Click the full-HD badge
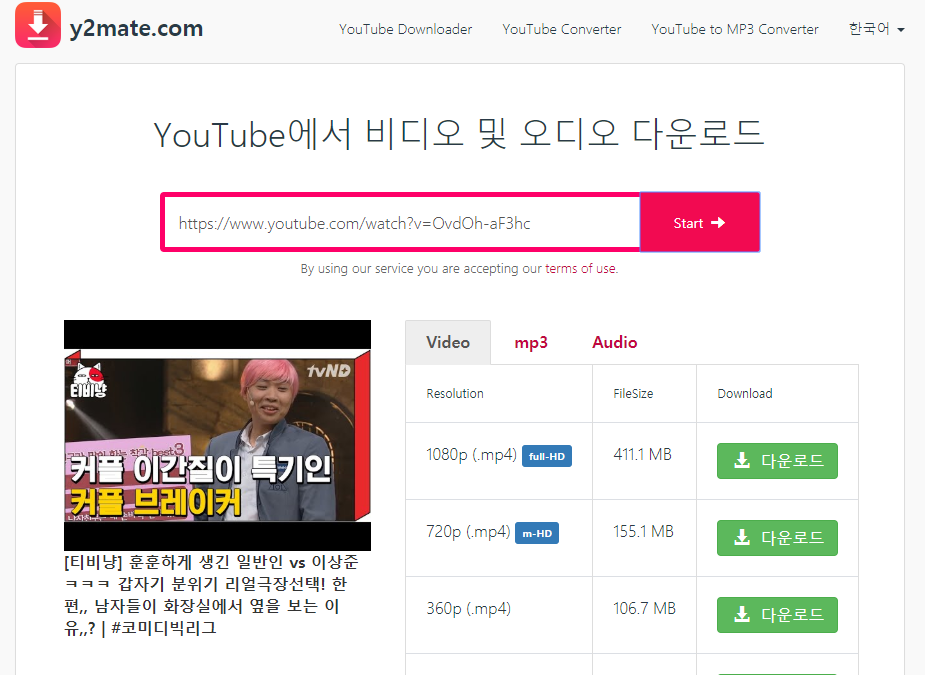This screenshot has width=925, height=675. pyautogui.click(x=547, y=456)
